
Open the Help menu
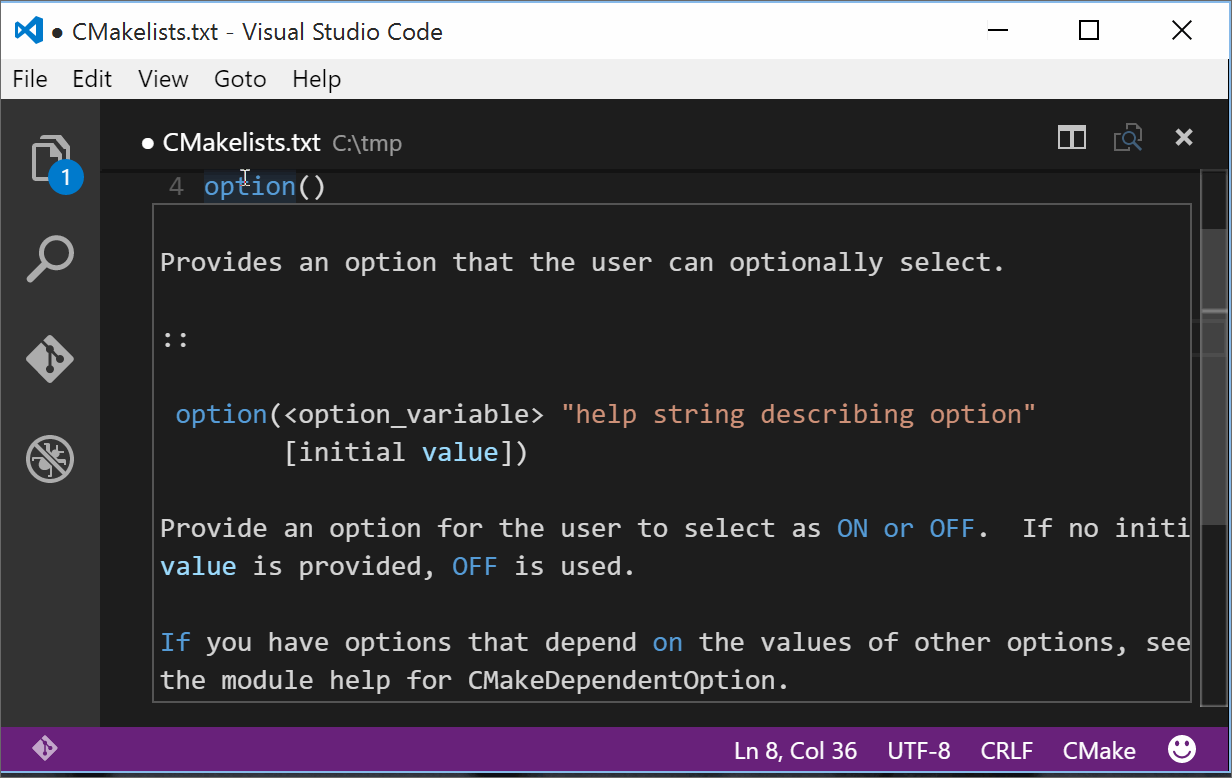tap(316, 79)
